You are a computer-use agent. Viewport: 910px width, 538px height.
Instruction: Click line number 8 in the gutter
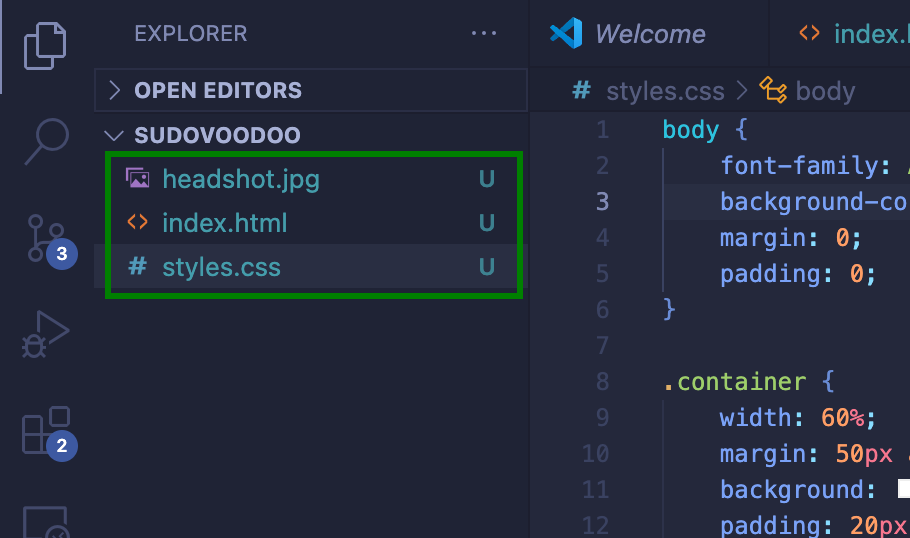point(602,381)
